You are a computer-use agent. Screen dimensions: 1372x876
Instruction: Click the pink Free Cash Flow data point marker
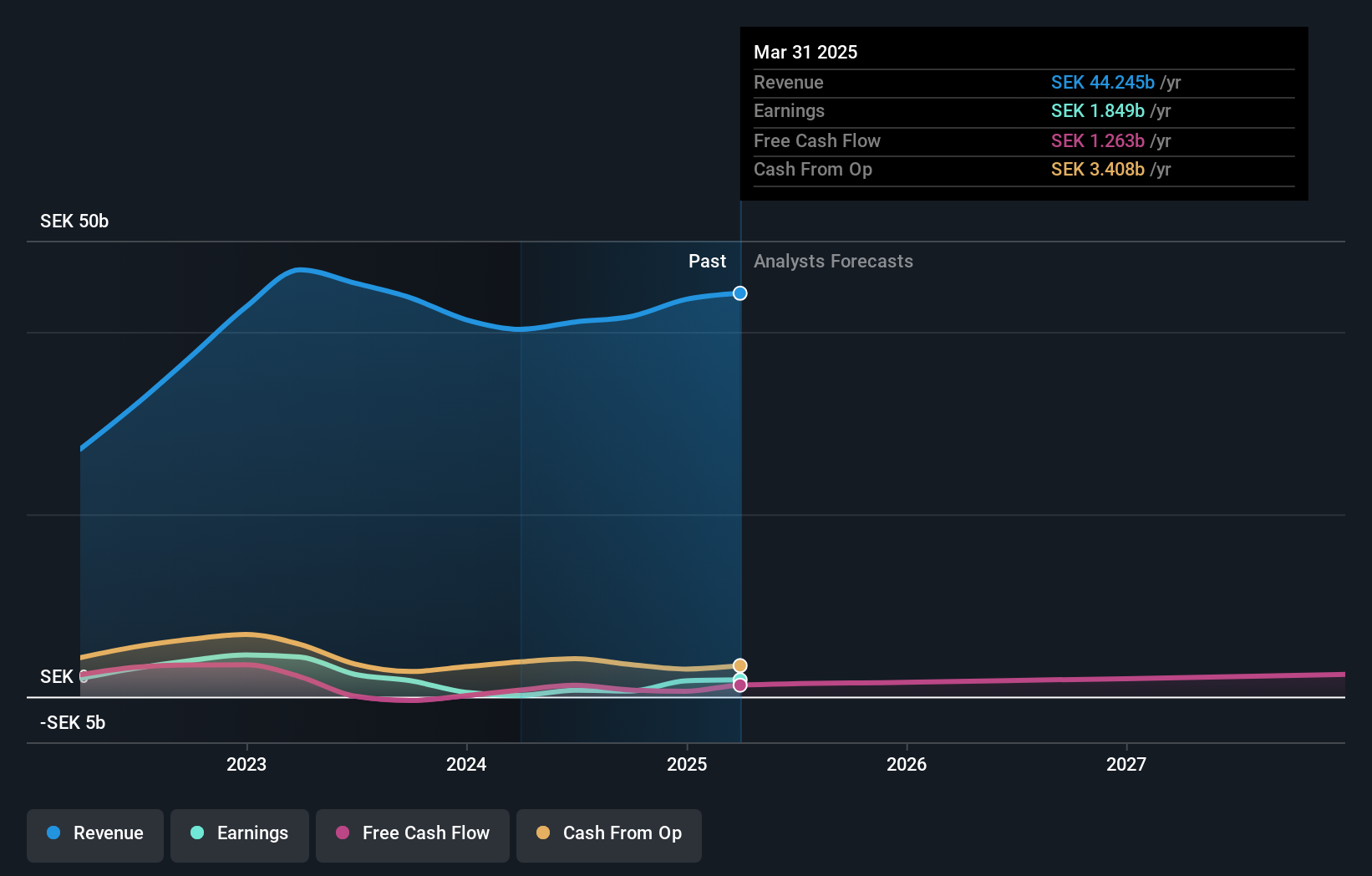740,685
